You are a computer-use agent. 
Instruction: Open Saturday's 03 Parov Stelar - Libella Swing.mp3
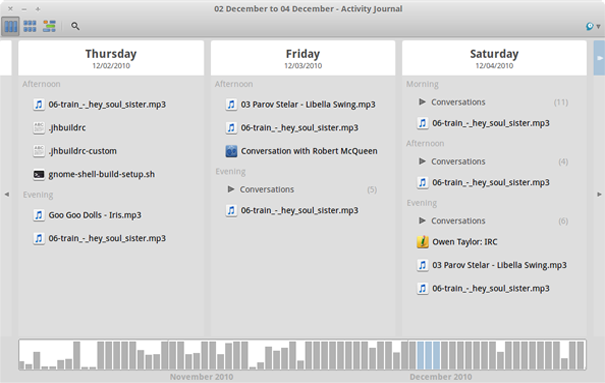[499, 265]
